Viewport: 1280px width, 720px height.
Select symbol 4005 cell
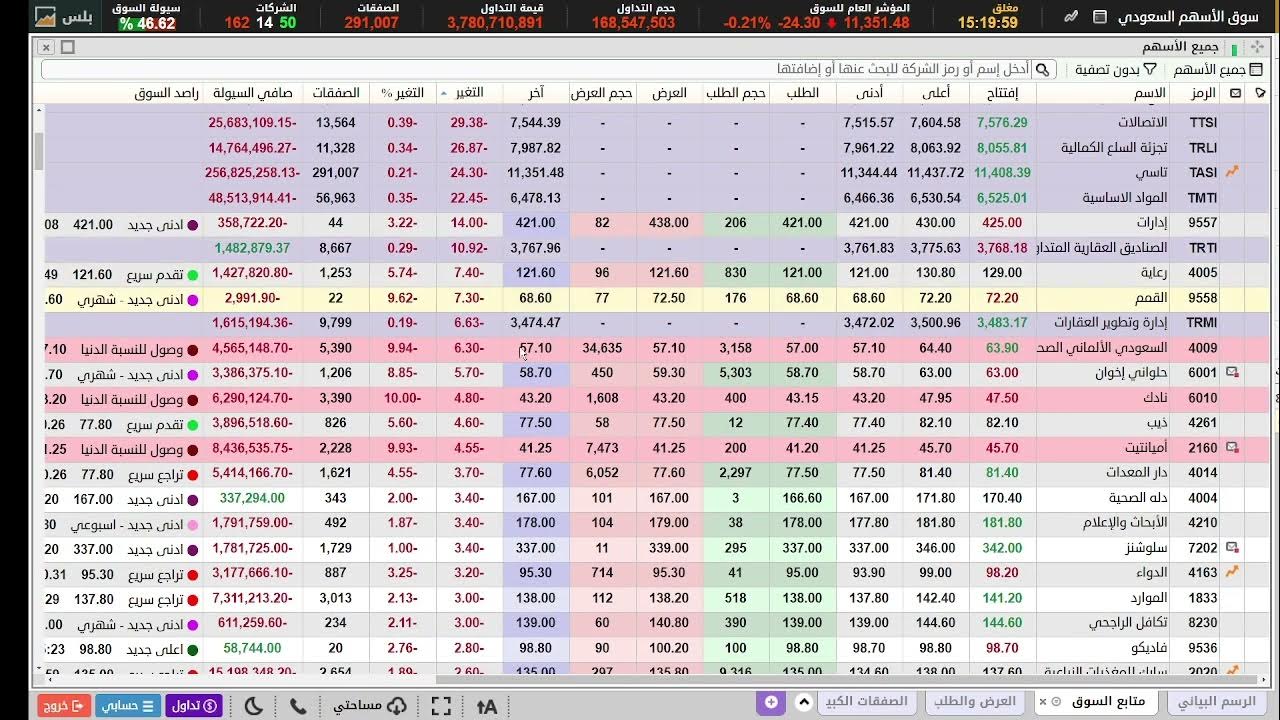pos(1202,273)
